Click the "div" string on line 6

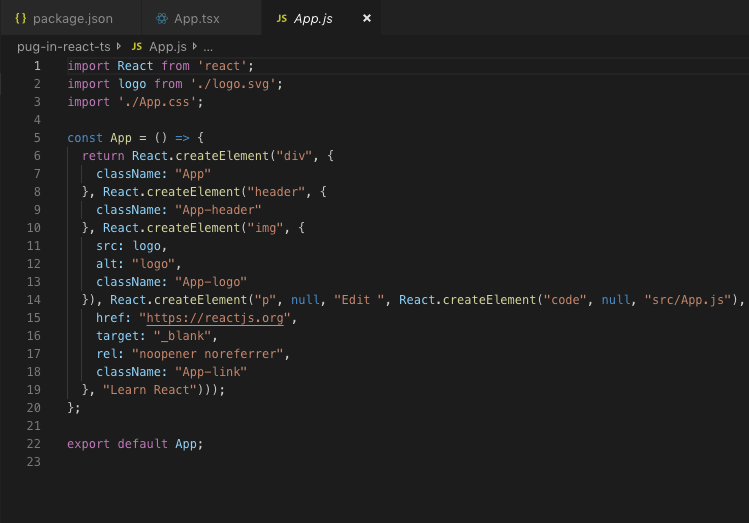tap(294, 156)
